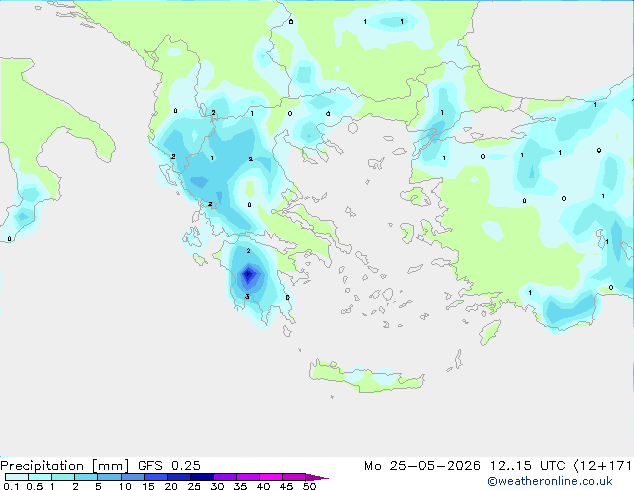Click the '(12+171' forecast offset text
634x490 pixels.
603,466
